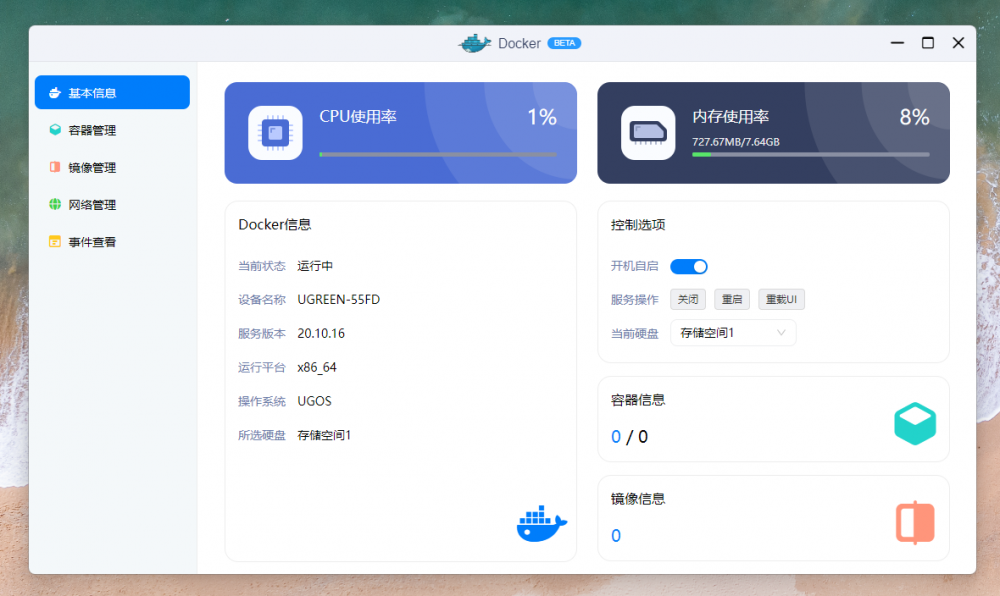Click the orange image icon in 镜像信息 card
This screenshot has height=596, width=1000.
coord(915,522)
